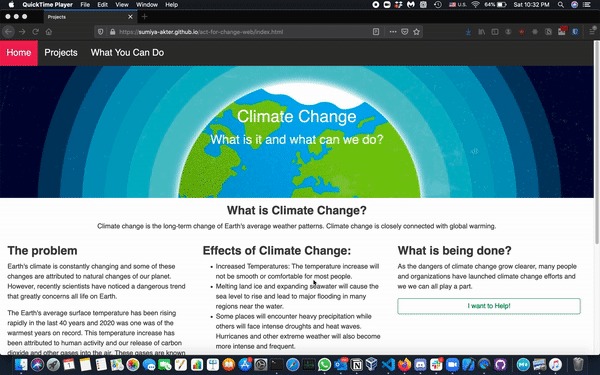Open QuickTime Player menu
Screen dimensions: 600x375
point(47,5)
